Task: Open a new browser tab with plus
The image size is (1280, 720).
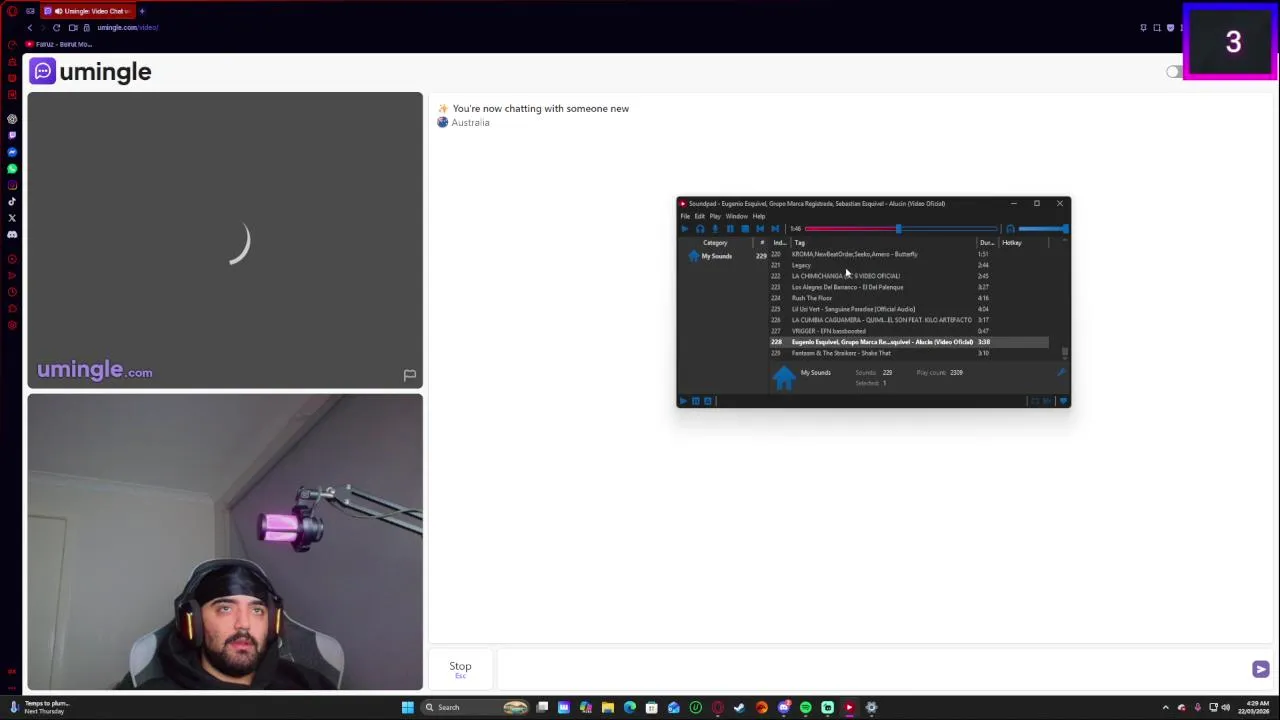Action: [x=142, y=11]
